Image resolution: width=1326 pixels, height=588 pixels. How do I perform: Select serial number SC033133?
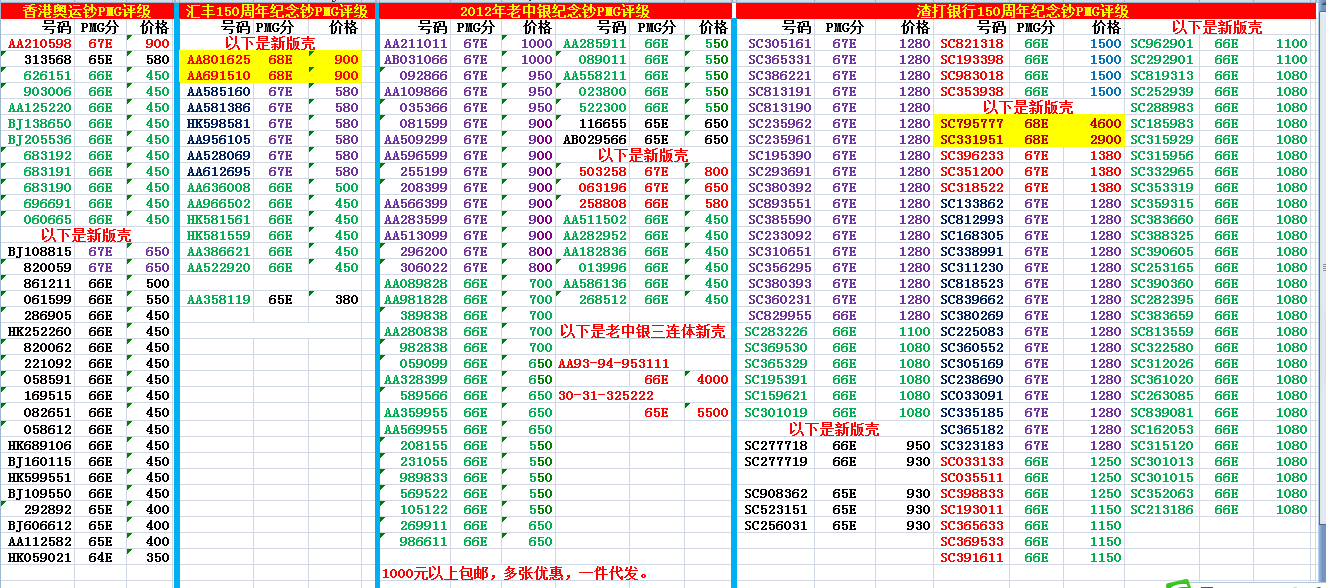972,462
